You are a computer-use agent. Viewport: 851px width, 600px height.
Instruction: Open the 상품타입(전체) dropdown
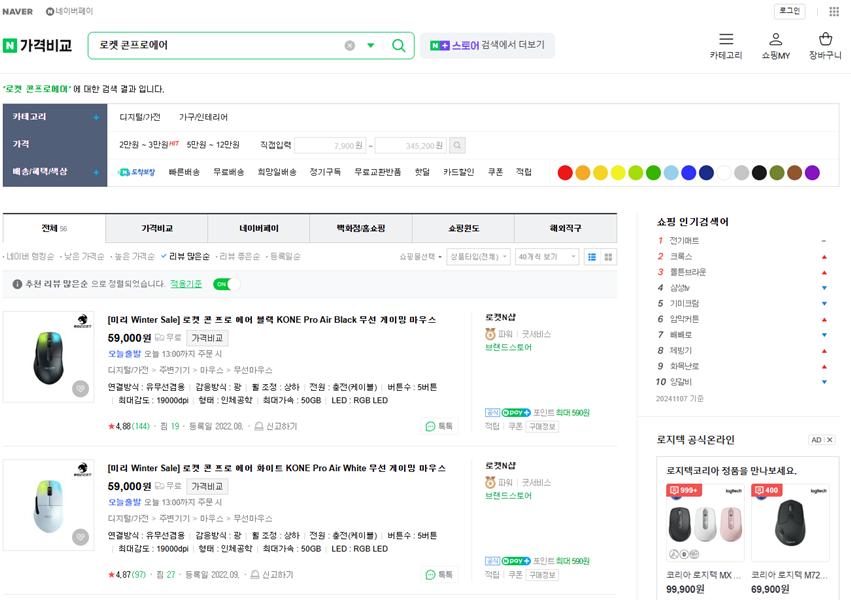478,257
